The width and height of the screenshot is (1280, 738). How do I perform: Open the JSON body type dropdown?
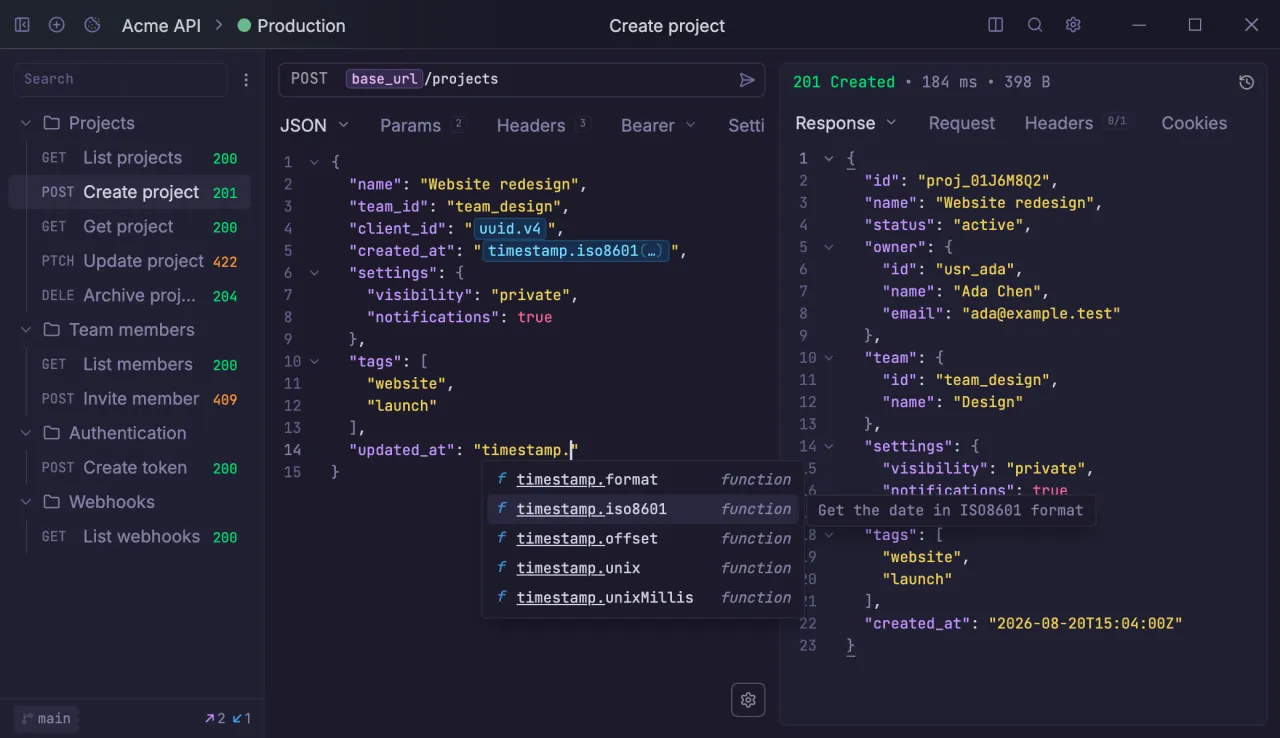(314, 125)
